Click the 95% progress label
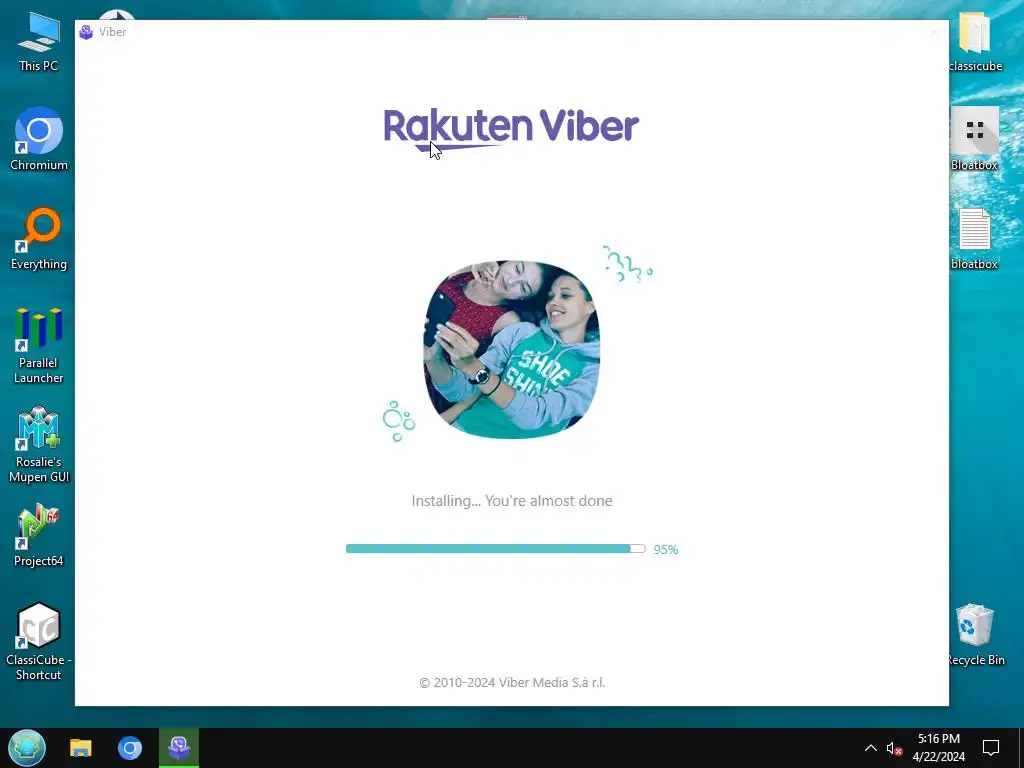1024x768 pixels. pyautogui.click(x=665, y=550)
